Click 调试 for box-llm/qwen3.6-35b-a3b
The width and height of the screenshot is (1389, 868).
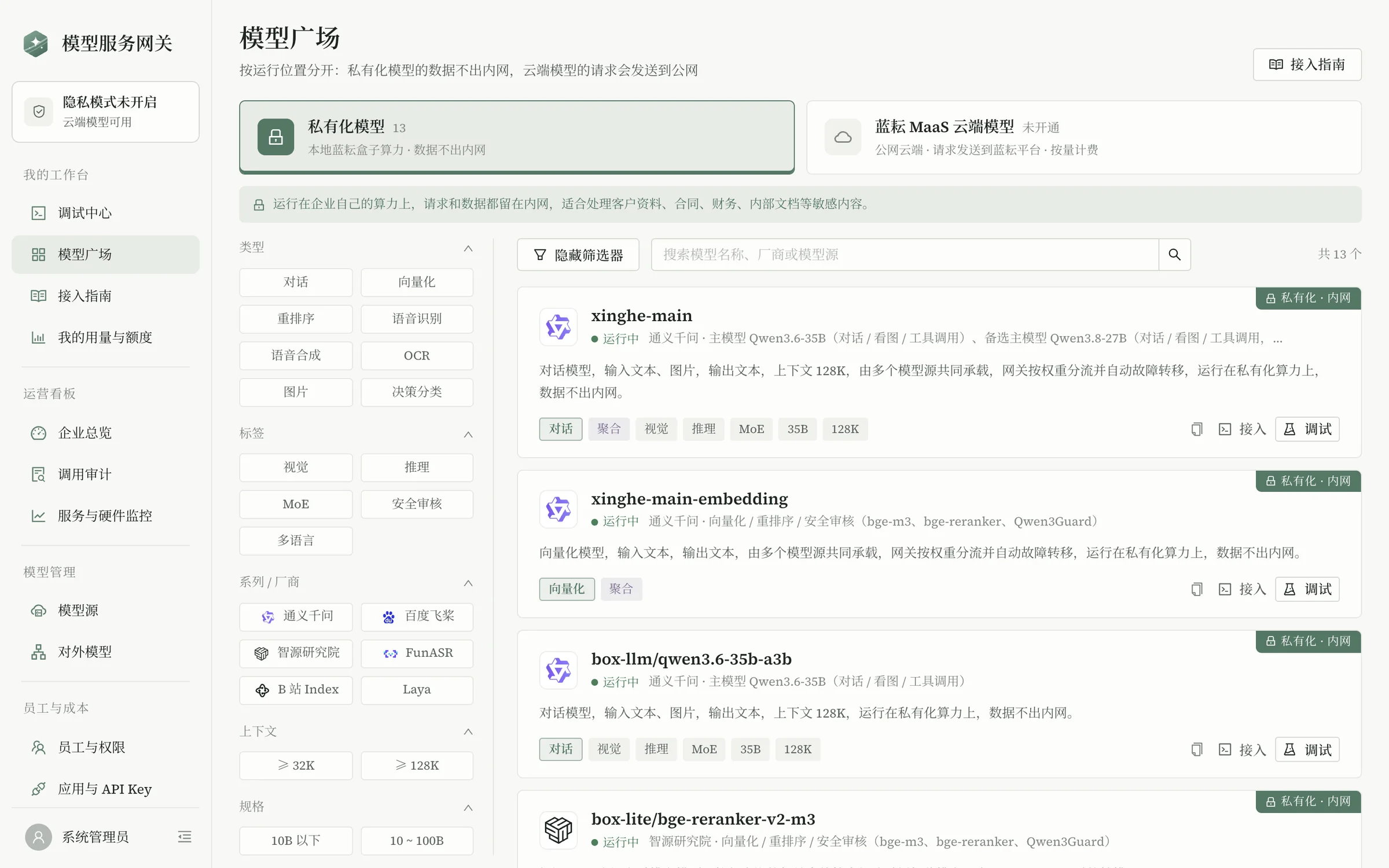pyautogui.click(x=1307, y=750)
